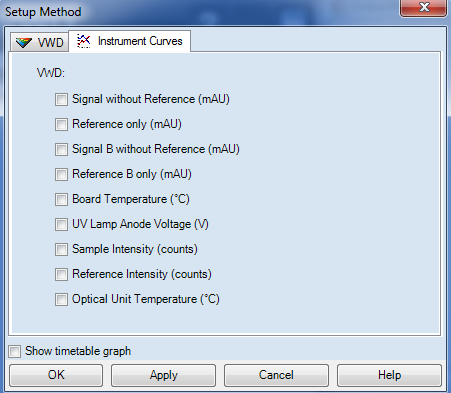Check the Reference only (mAU) box
Viewport: 451px width, 393px height.
[x=61, y=124]
